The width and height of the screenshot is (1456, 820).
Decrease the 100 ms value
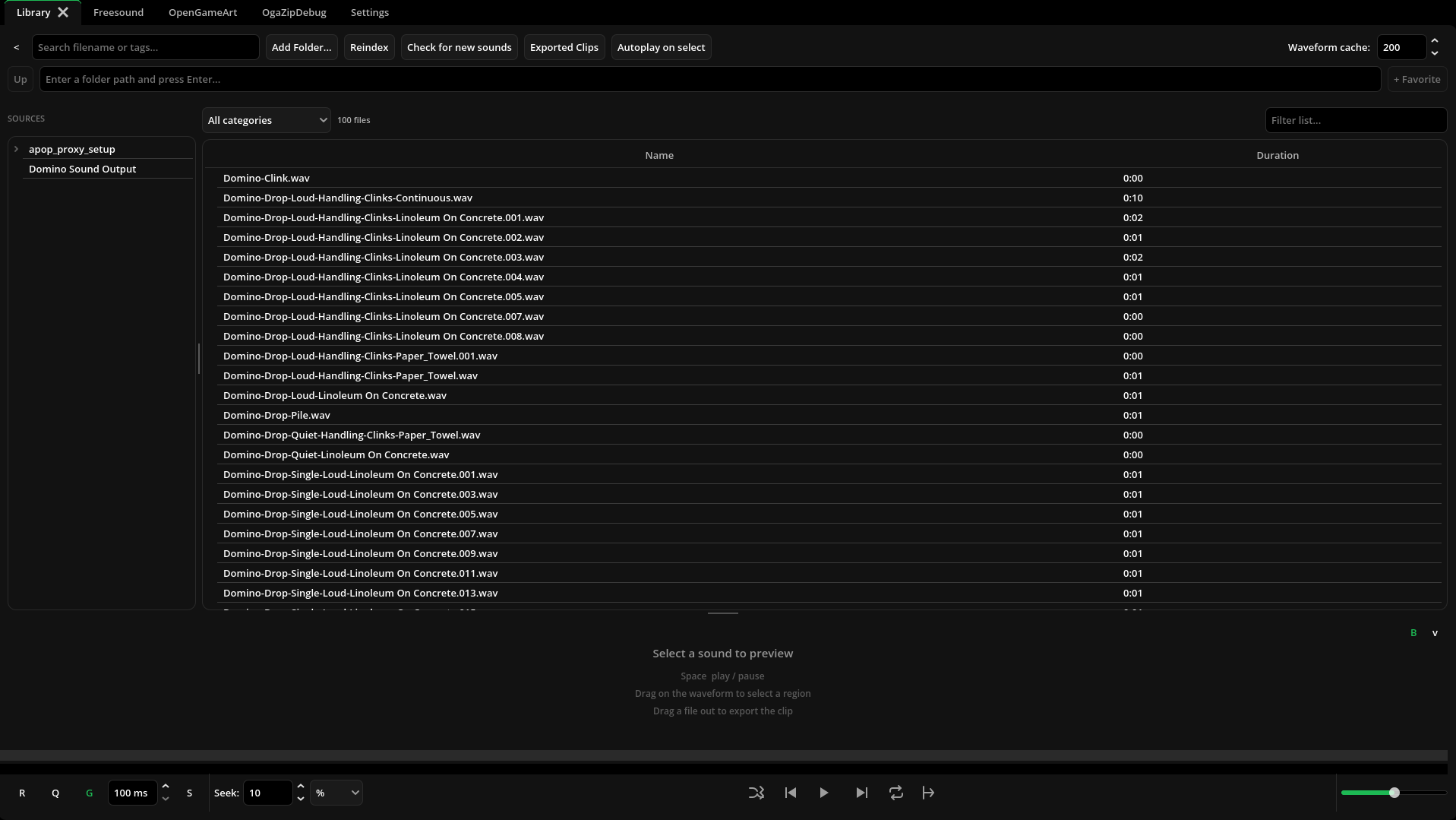(166, 799)
